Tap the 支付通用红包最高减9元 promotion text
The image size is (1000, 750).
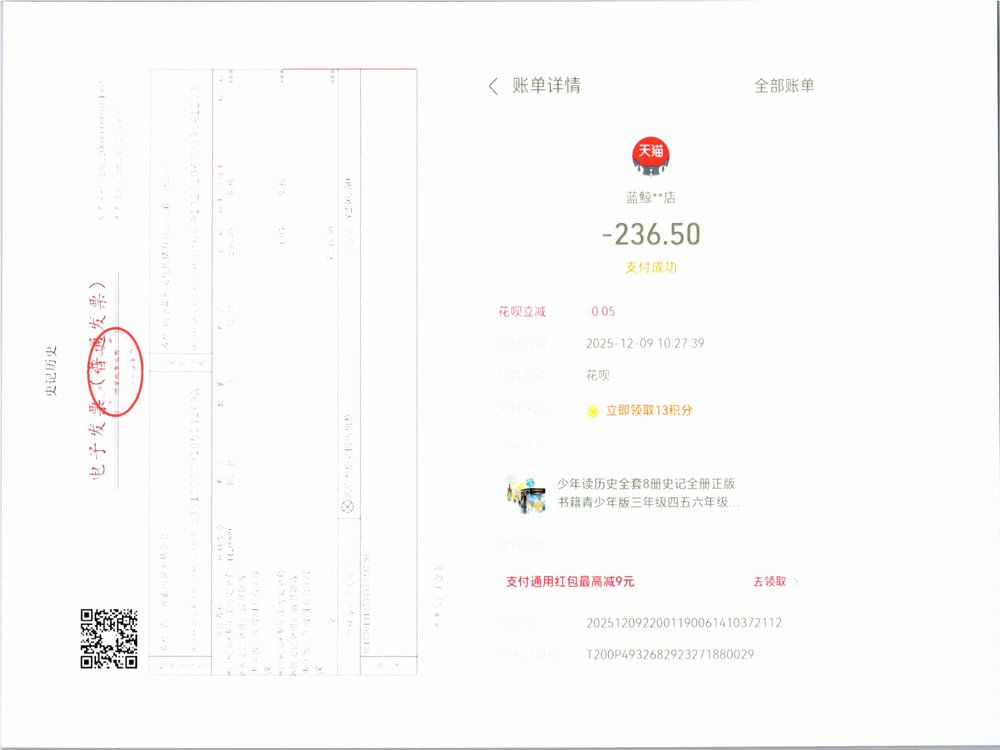[570, 582]
